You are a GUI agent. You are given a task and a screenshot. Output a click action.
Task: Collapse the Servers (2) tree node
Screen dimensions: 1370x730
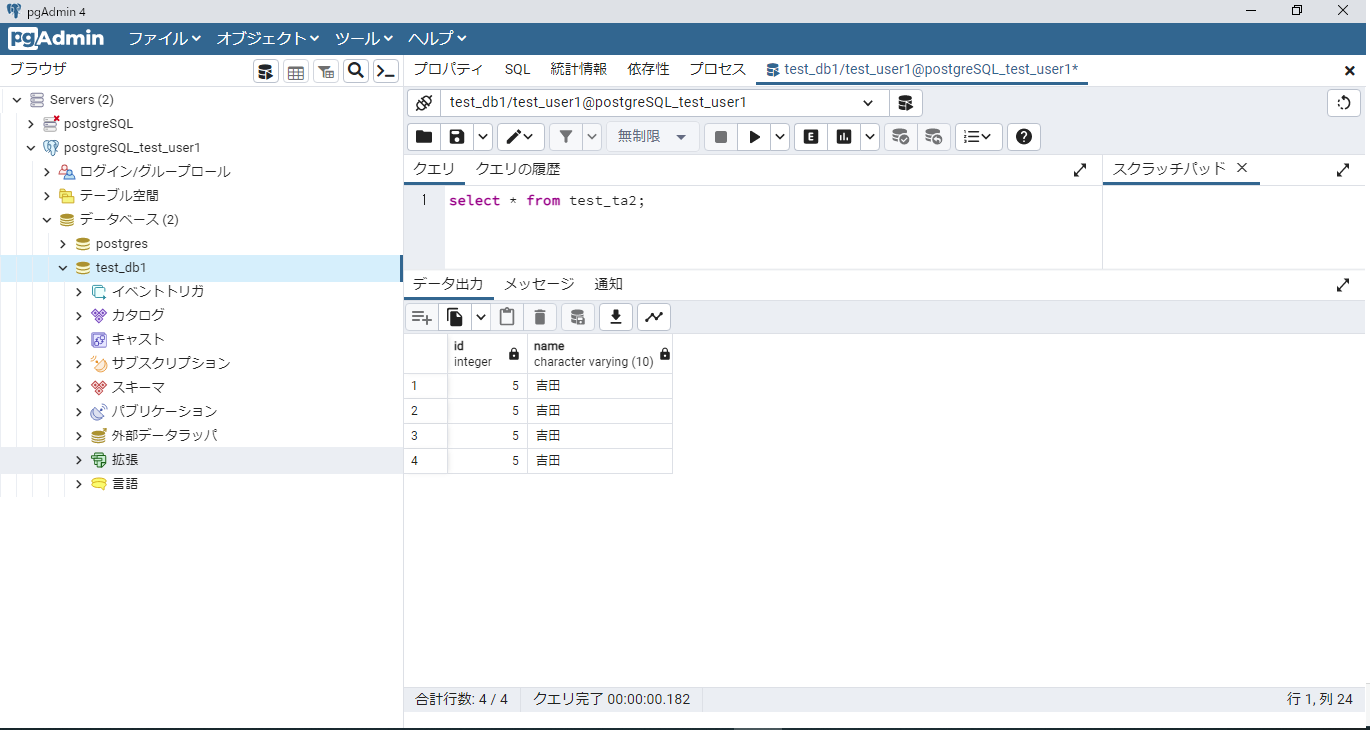click(15, 100)
